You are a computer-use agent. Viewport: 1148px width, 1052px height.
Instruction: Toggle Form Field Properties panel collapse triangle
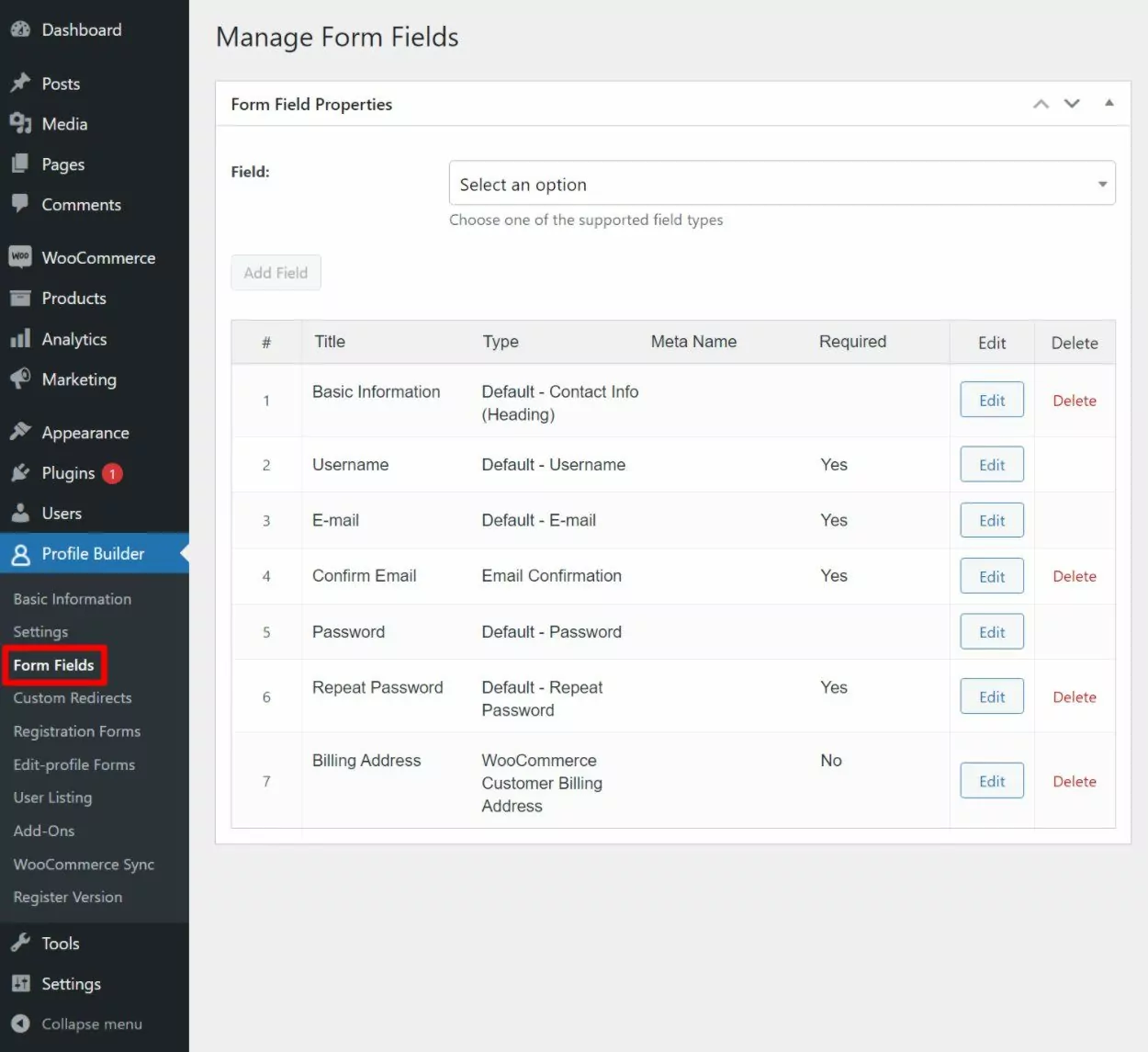[1109, 103]
